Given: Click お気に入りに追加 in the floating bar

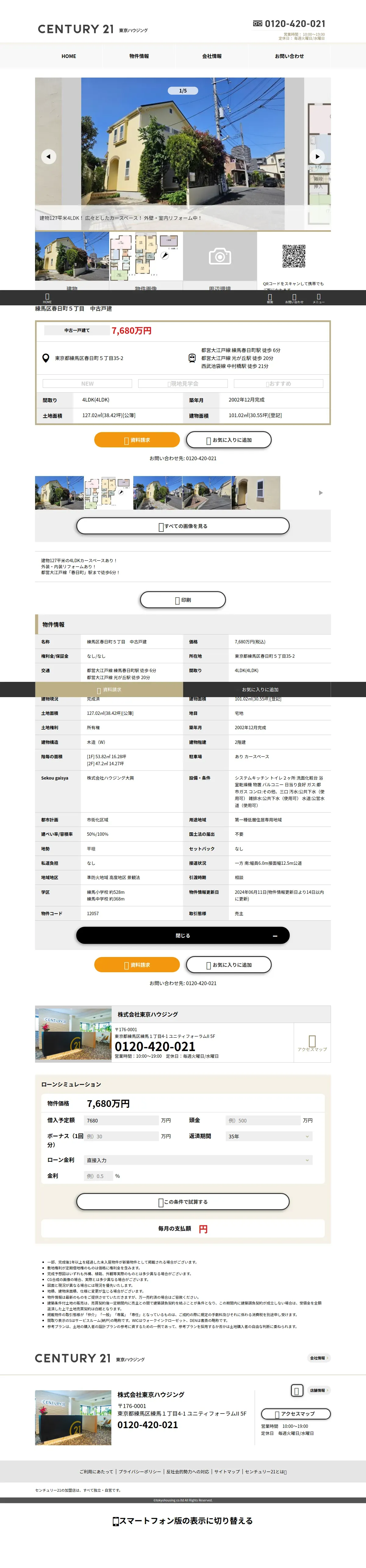Looking at the screenshot, I should (260, 689).
